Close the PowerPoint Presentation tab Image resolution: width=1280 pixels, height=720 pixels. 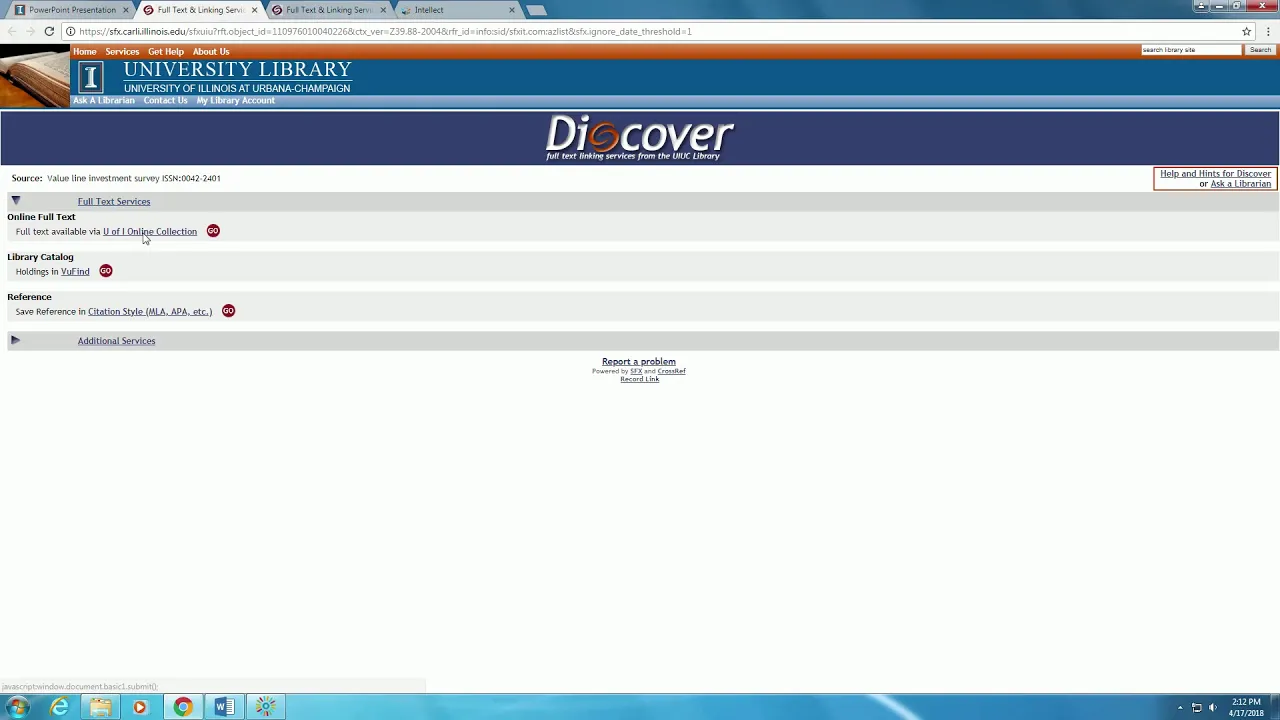pyautogui.click(x=126, y=10)
